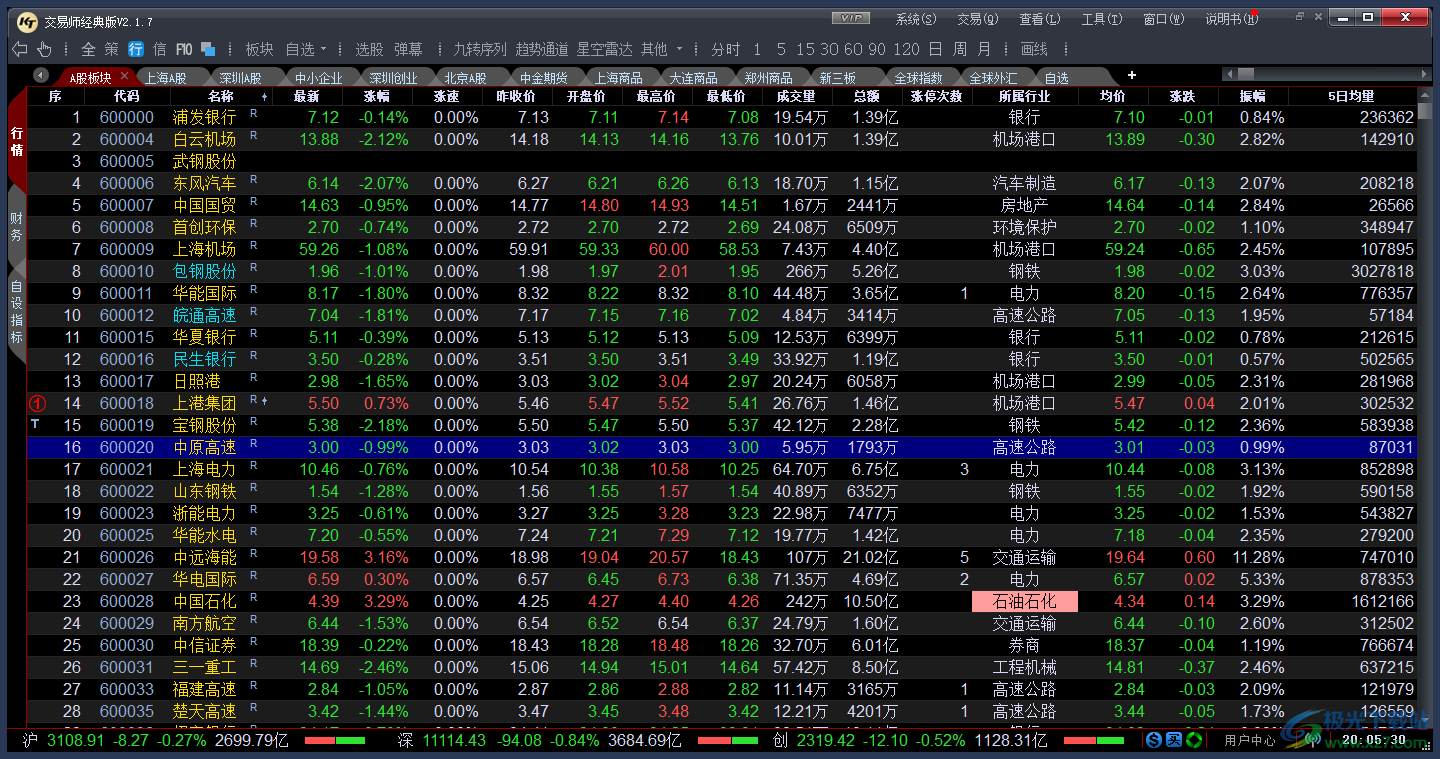Sort by the 成交量 column header

tap(795, 96)
